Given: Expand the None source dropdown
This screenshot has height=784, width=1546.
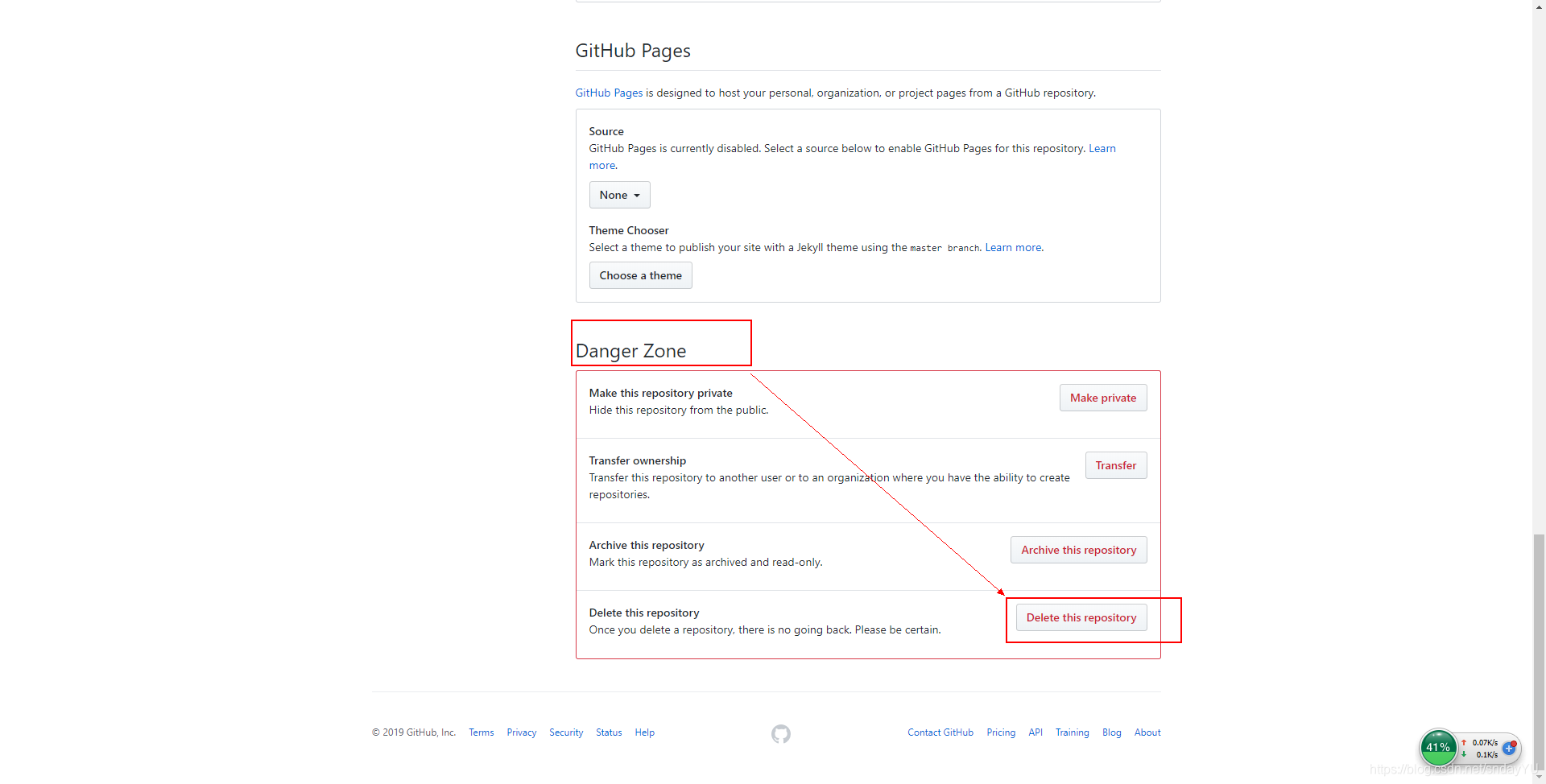Looking at the screenshot, I should 619,195.
